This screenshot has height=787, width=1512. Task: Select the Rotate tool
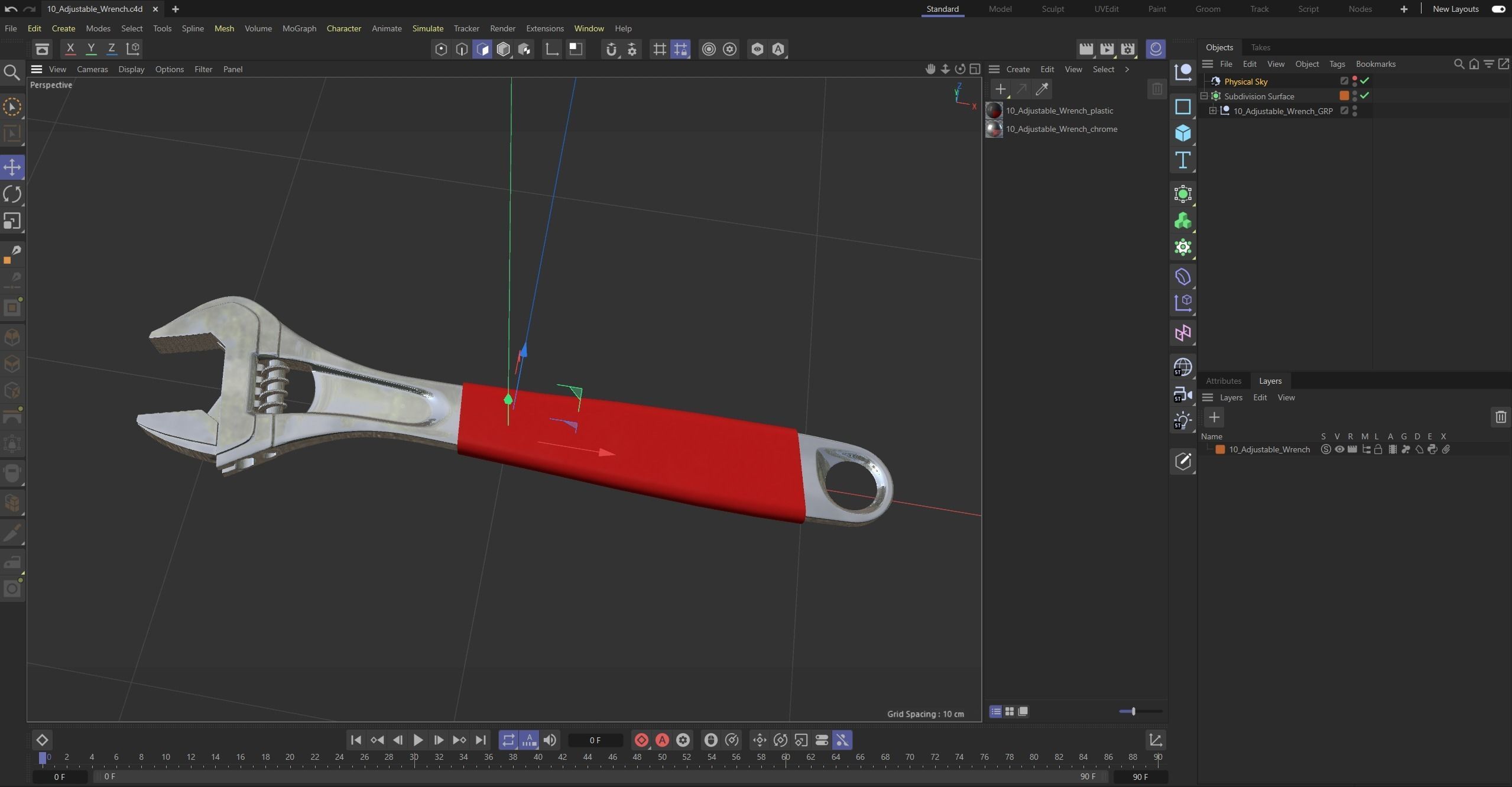click(12, 194)
